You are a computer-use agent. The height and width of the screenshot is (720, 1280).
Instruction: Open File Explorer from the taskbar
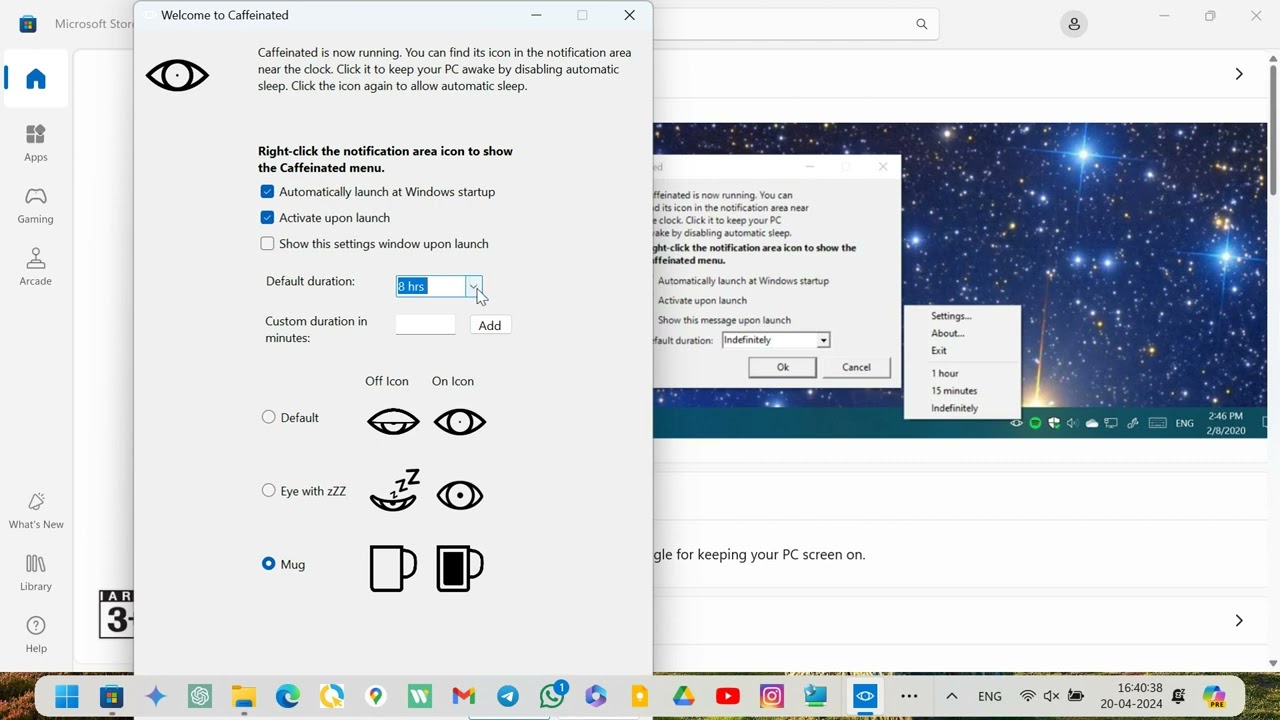244,696
